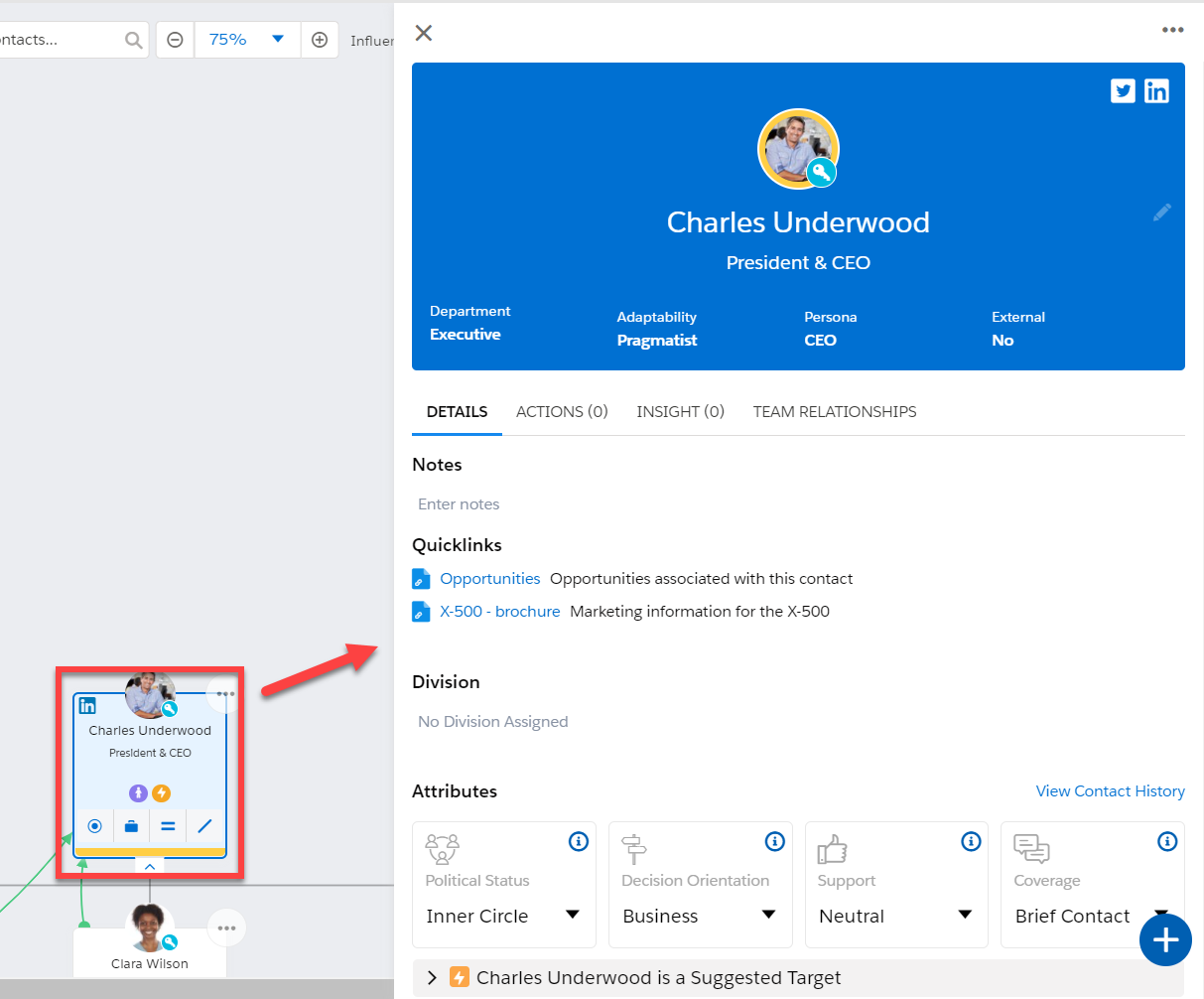Click the pencil edit icon in header
The height and width of the screenshot is (999, 1204).
(1162, 213)
